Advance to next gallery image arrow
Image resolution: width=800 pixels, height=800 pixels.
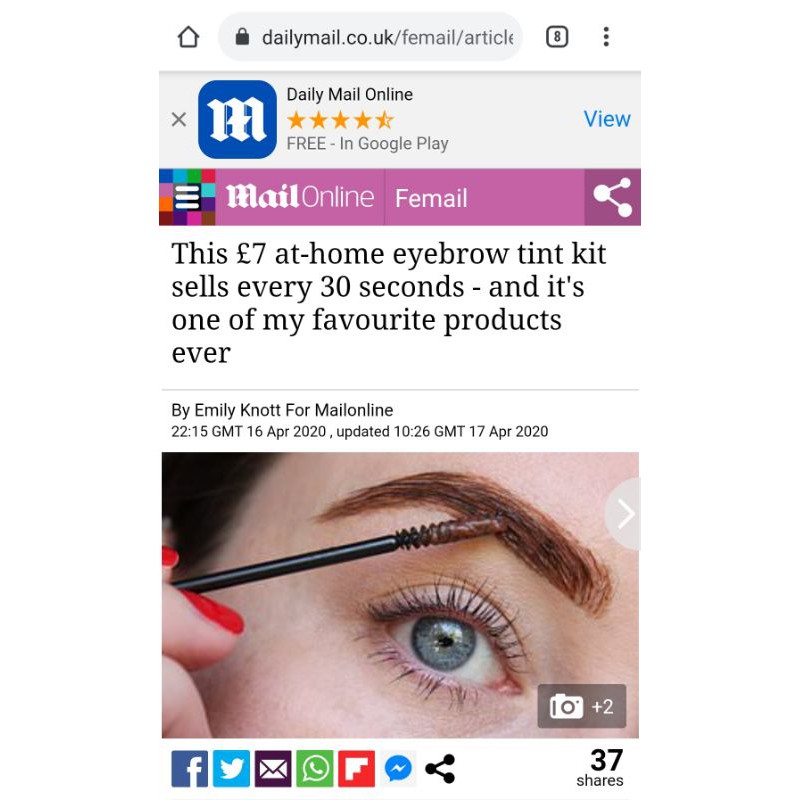tap(624, 514)
